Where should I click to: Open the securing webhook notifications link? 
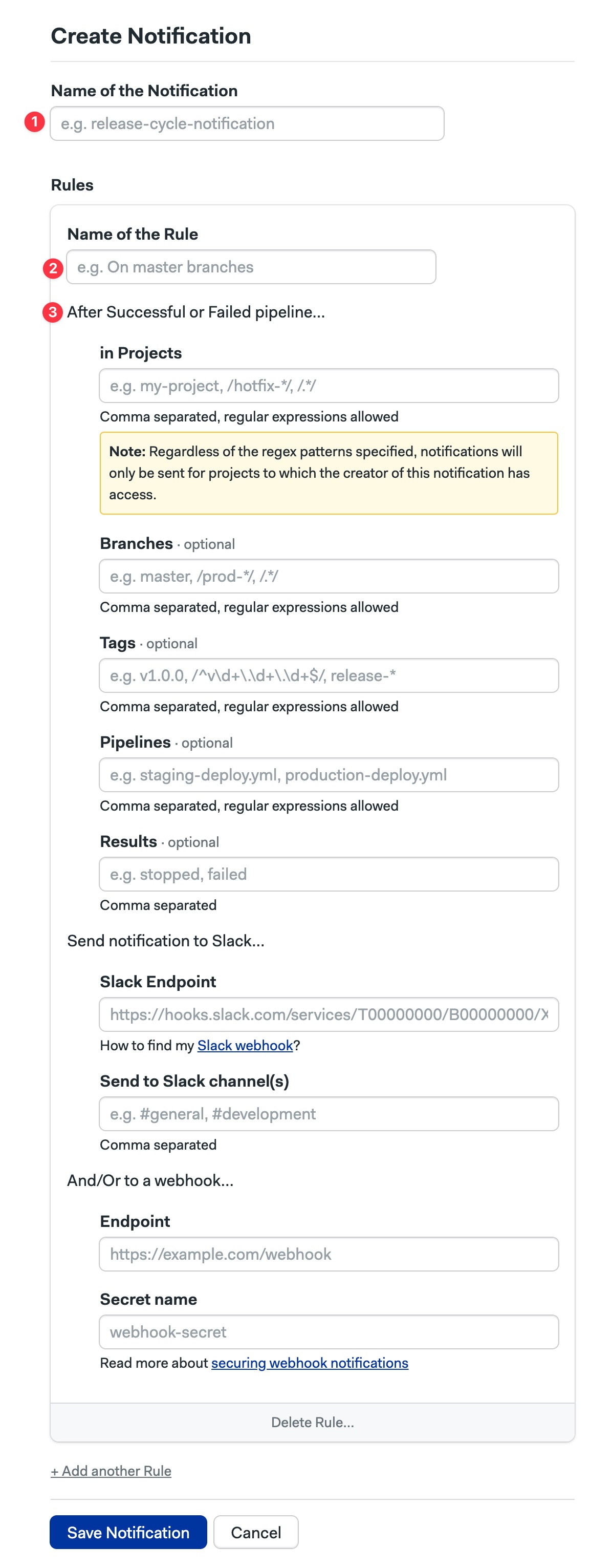[x=309, y=1364]
